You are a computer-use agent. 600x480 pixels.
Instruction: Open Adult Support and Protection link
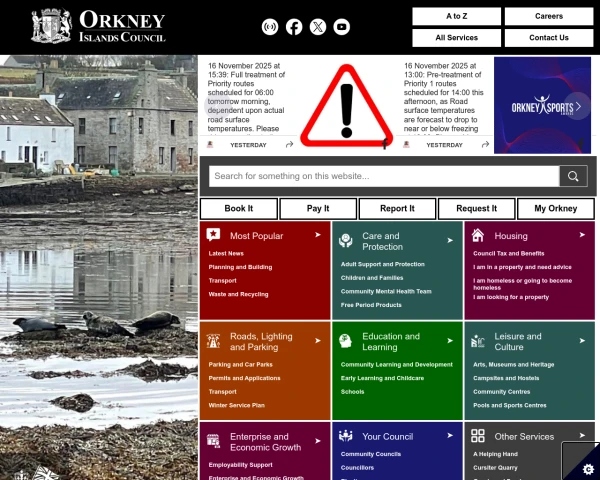[x=383, y=264]
